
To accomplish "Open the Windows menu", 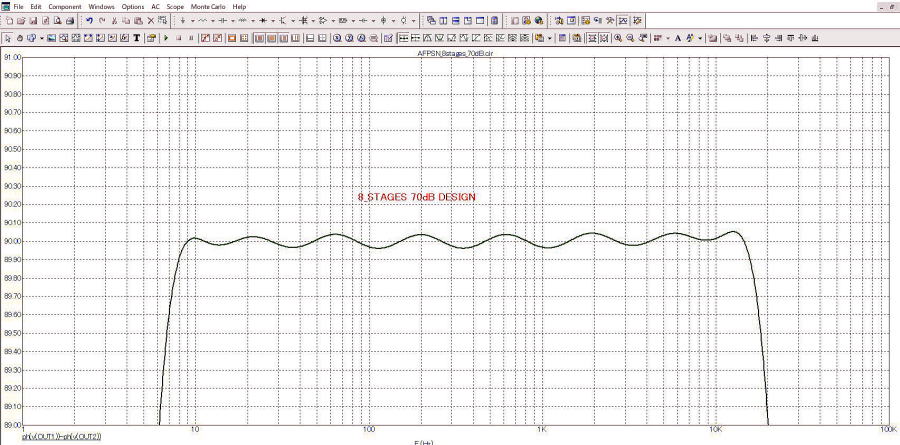I will [x=102, y=7].
